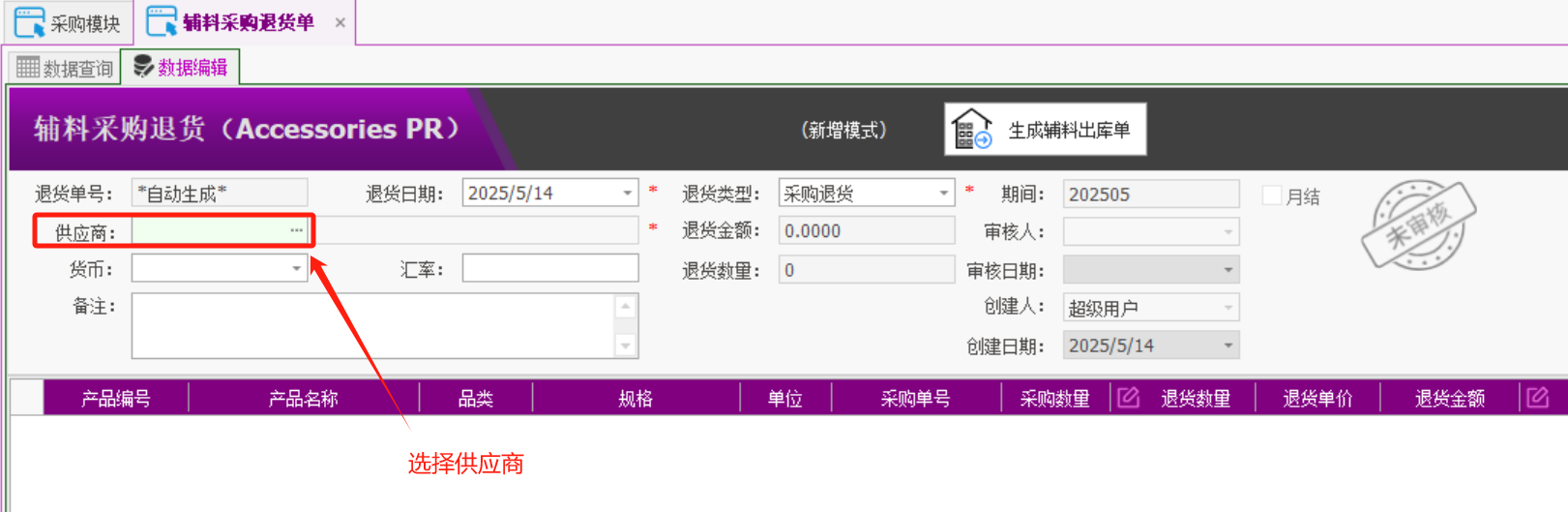The width and height of the screenshot is (1568, 512).
Task: Open the 货币 currency dropdown
Action: (296, 268)
